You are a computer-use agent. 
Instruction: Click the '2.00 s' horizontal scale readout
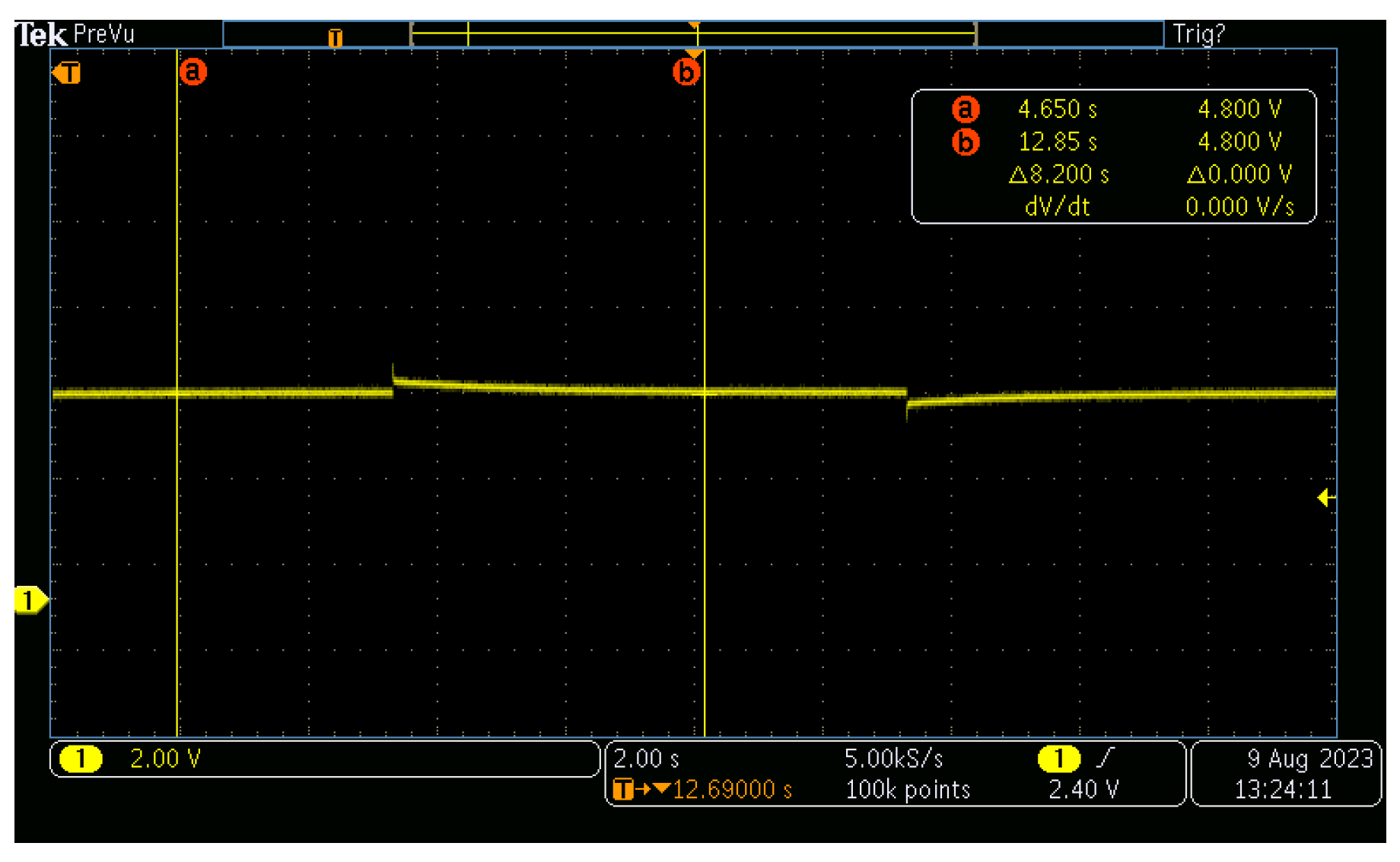tap(647, 759)
